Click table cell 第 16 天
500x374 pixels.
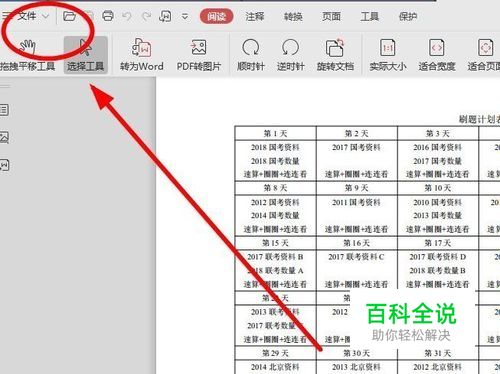point(356,243)
